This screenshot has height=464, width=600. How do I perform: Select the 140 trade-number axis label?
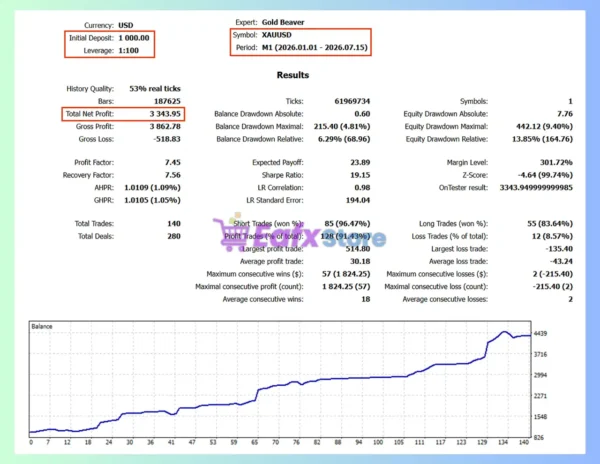(524, 443)
